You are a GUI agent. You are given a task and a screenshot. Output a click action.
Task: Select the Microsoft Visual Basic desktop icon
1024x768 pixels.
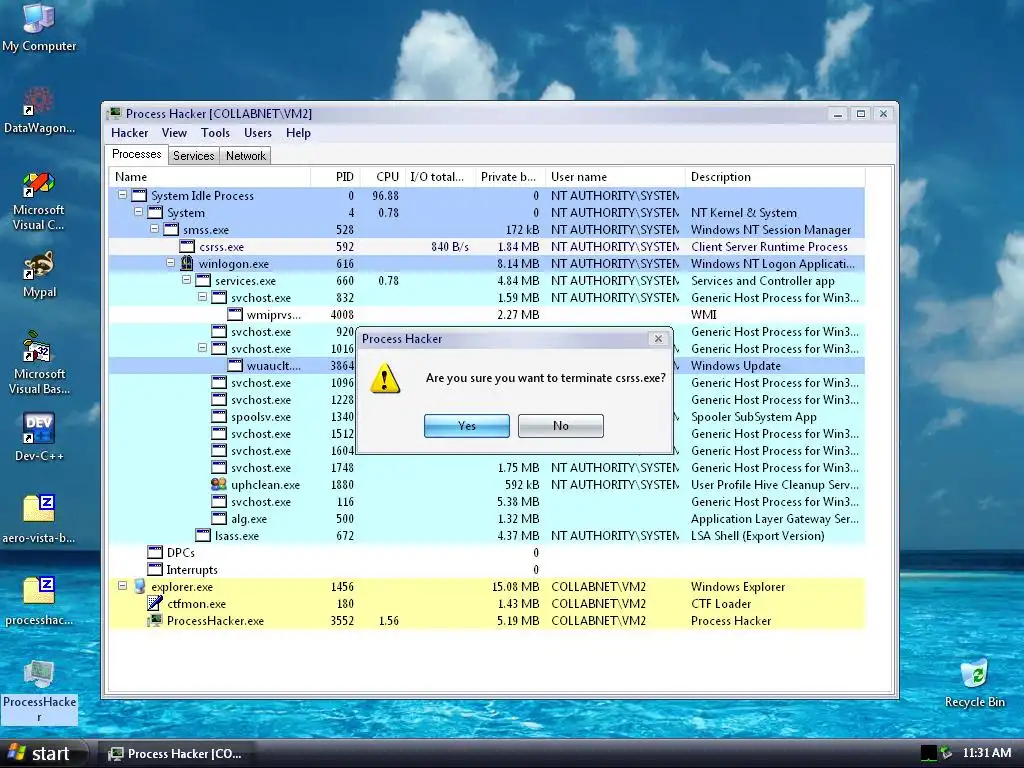point(39,363)
